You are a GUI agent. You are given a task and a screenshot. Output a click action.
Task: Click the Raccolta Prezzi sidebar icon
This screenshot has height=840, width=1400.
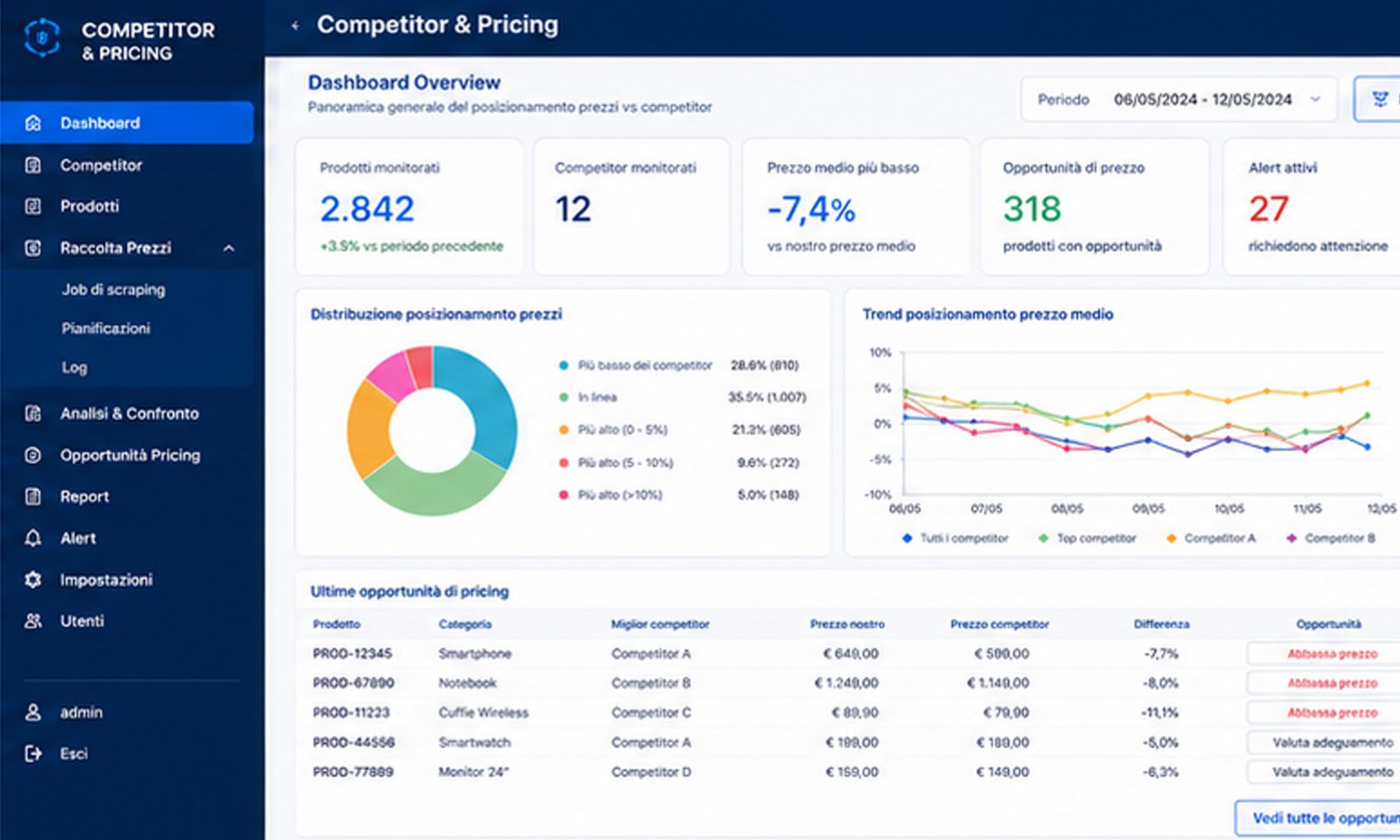[33, 248]
